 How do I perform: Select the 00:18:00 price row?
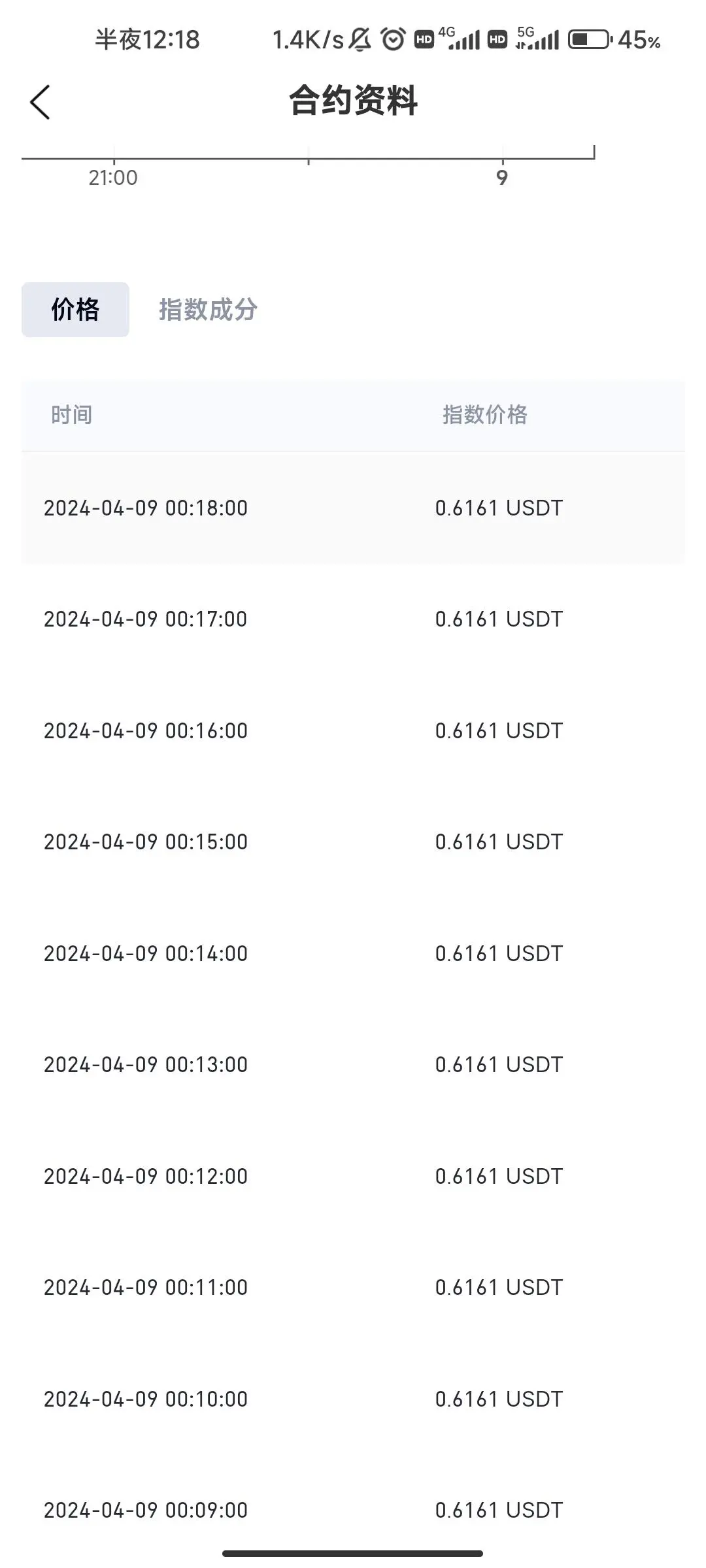click(353, 508)
